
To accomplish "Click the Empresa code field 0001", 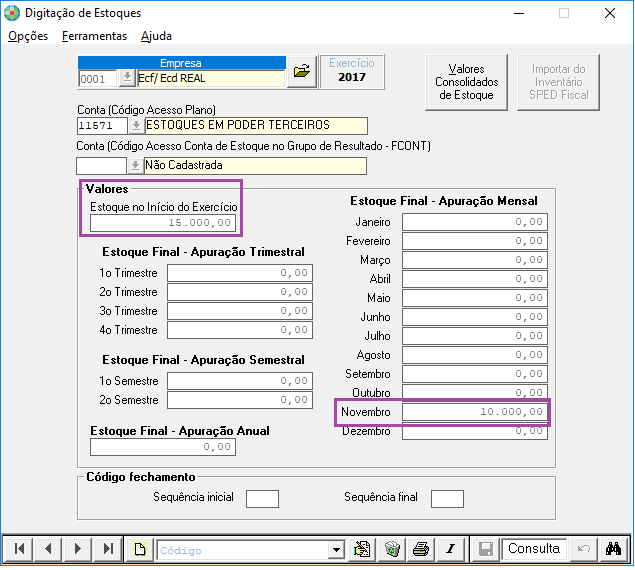I will pos(98,79).
